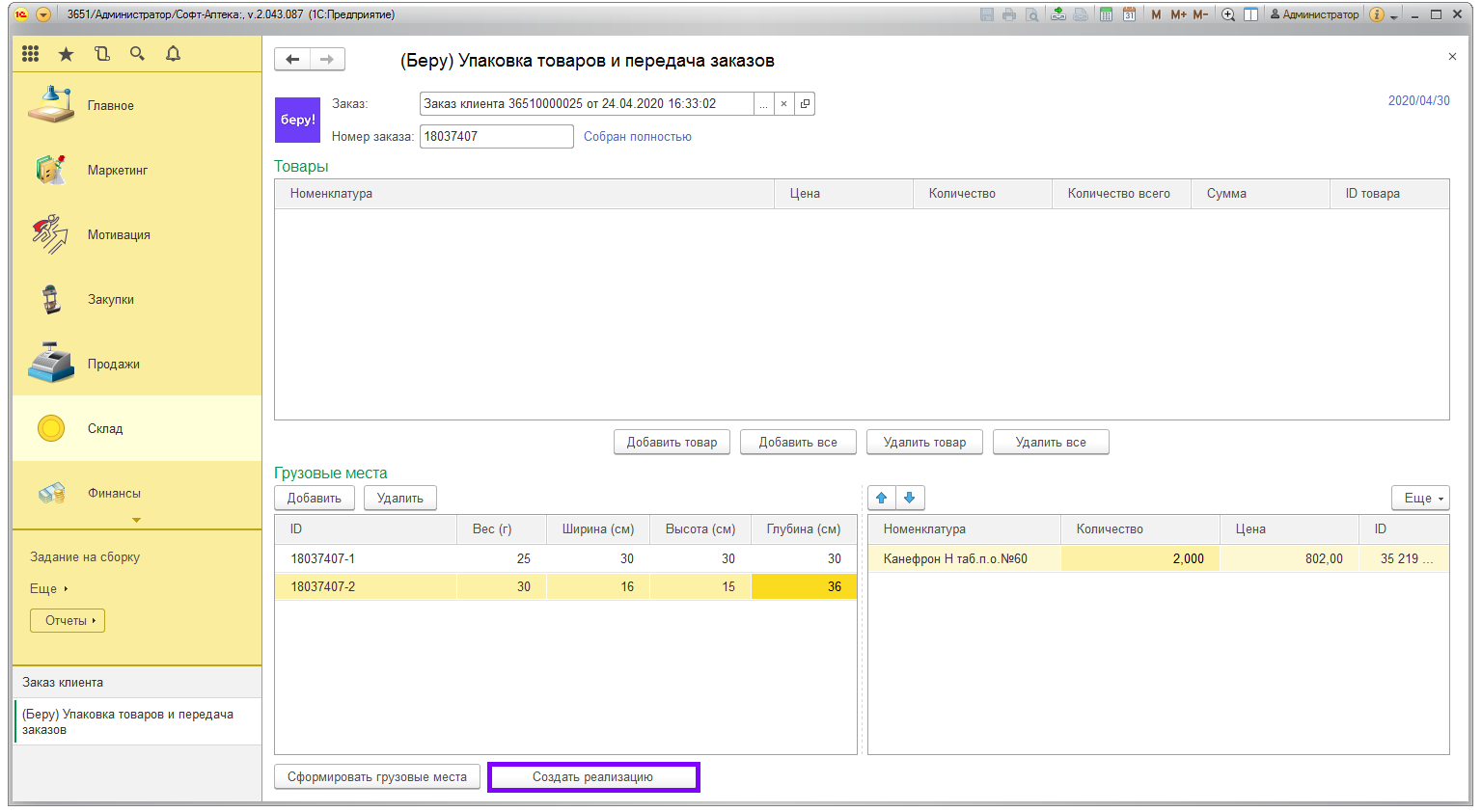Go back using the left arrow button

[292, 60]
